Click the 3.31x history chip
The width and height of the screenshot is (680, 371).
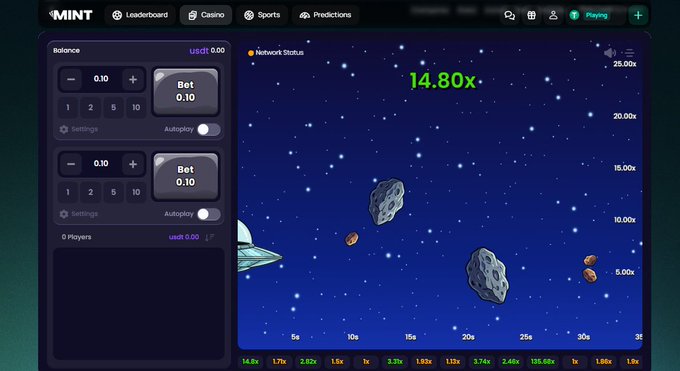[x=395, y=361]
